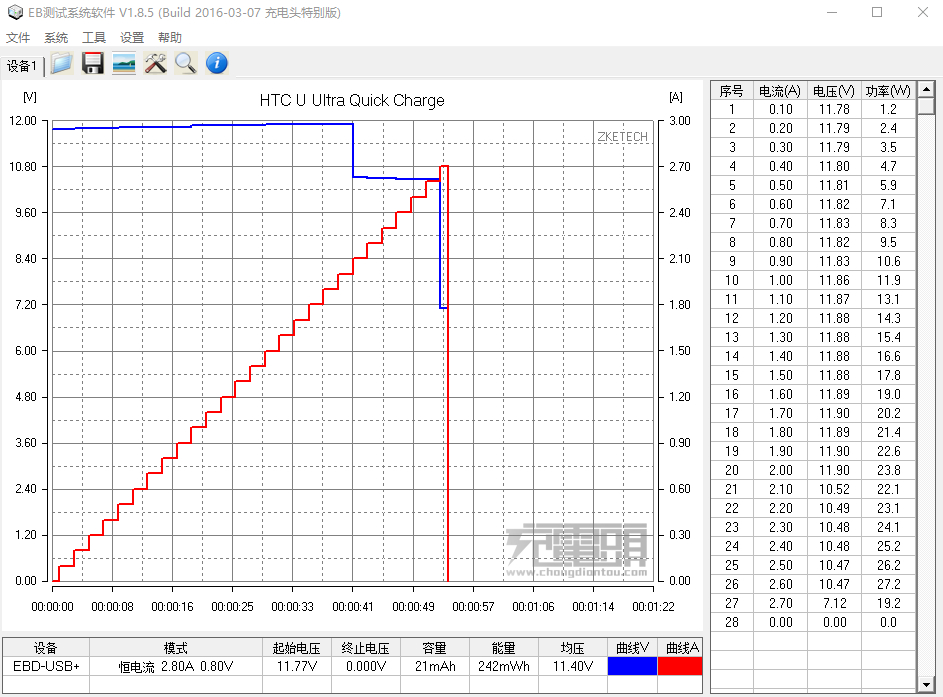This screenshot has height=697, width=943.
Task: Open the 系统 menu
Action: coord(56,38)
